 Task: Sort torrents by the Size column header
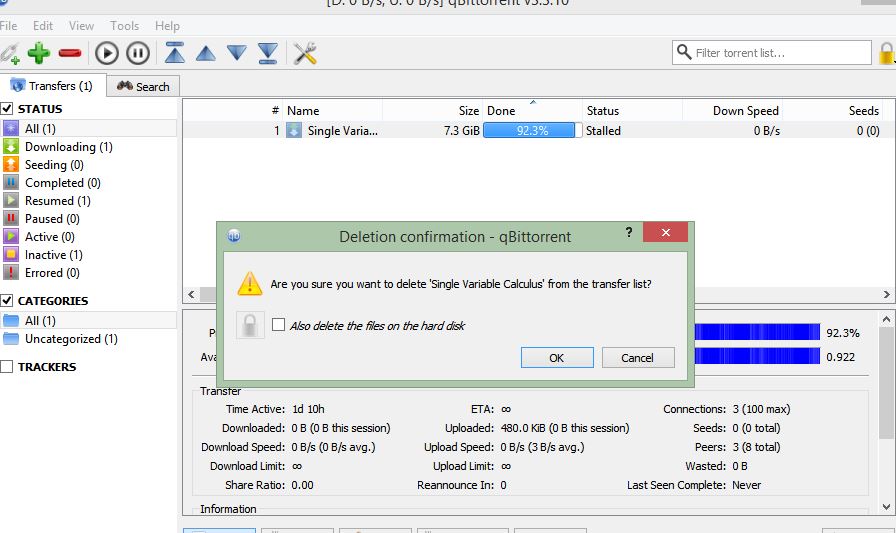point(433,111)
